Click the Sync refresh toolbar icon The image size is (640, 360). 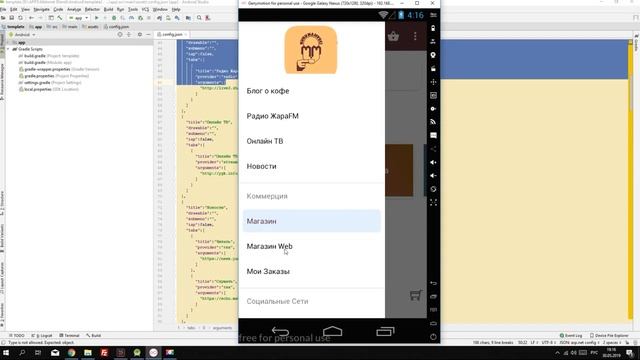[x=20, y=18]
